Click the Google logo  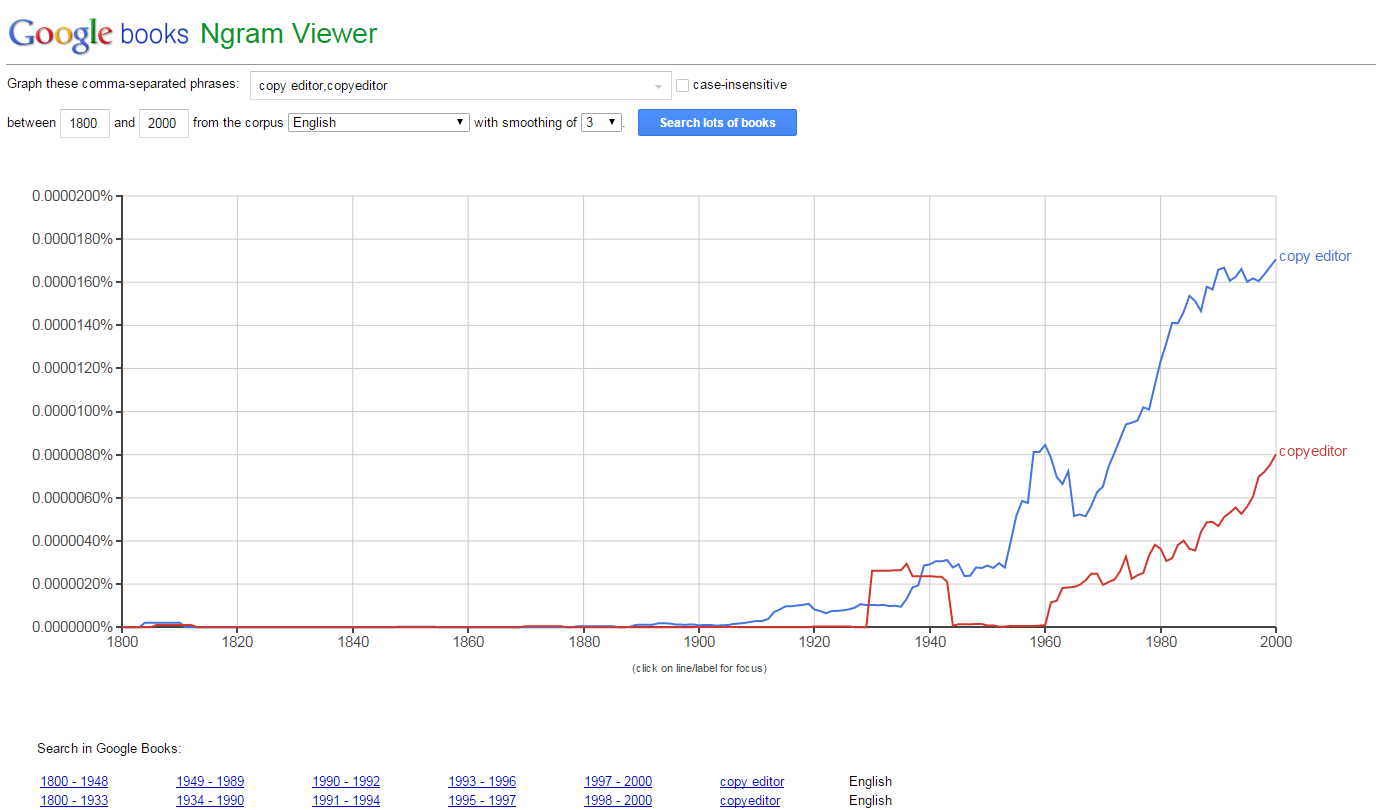60,33
